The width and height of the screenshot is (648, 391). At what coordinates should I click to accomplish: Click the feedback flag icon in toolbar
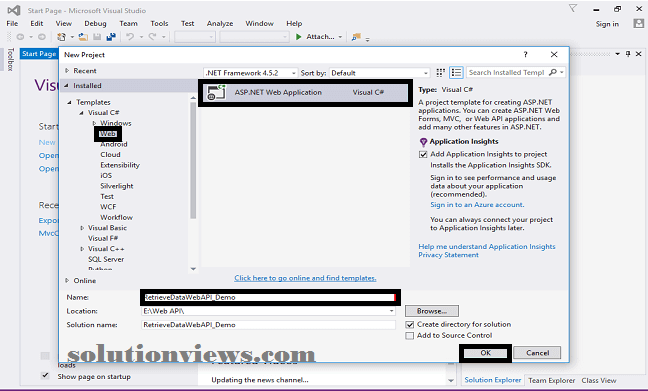click(x=356, y=37)
